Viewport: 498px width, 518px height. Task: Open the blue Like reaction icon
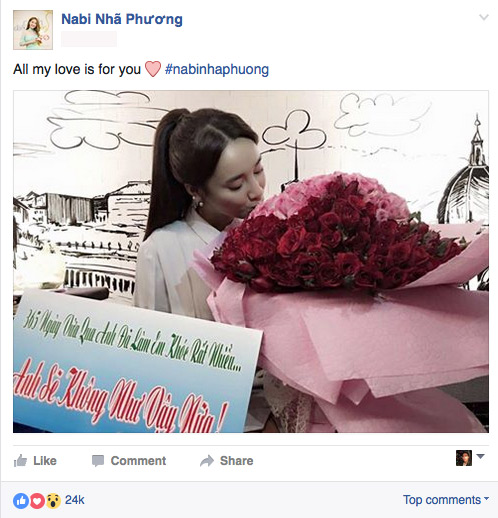(21, 501)
